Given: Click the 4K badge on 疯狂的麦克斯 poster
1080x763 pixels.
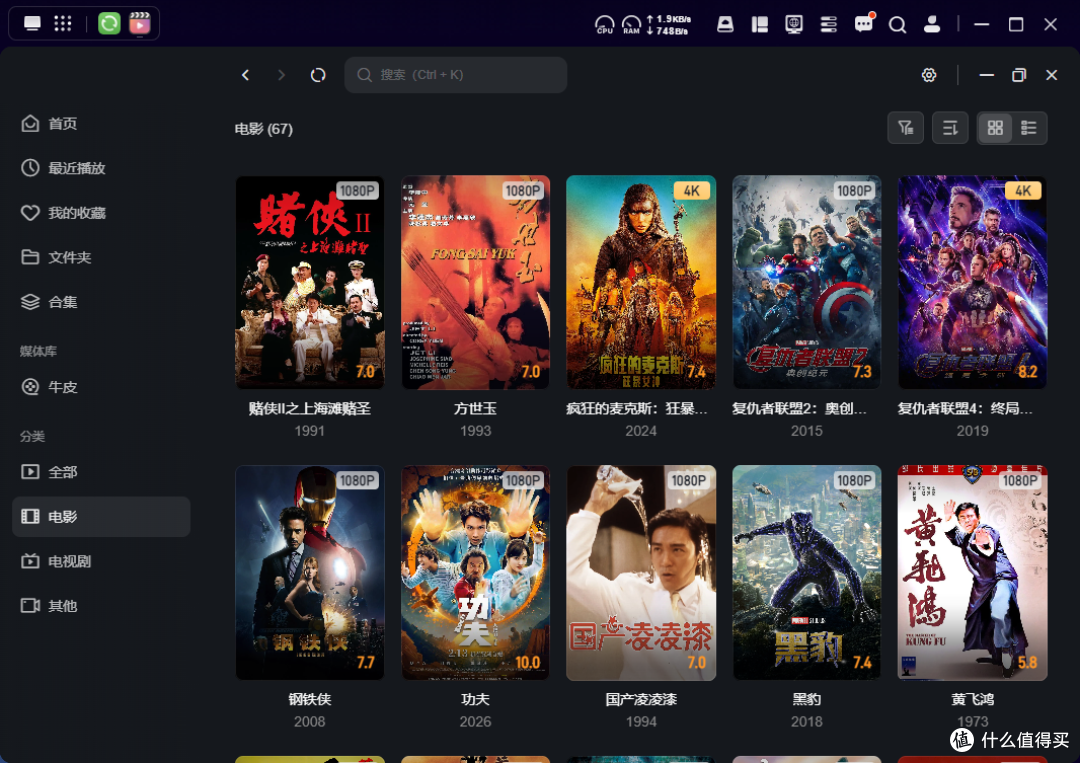Looking at the screenshot, I should click(692, 191).
